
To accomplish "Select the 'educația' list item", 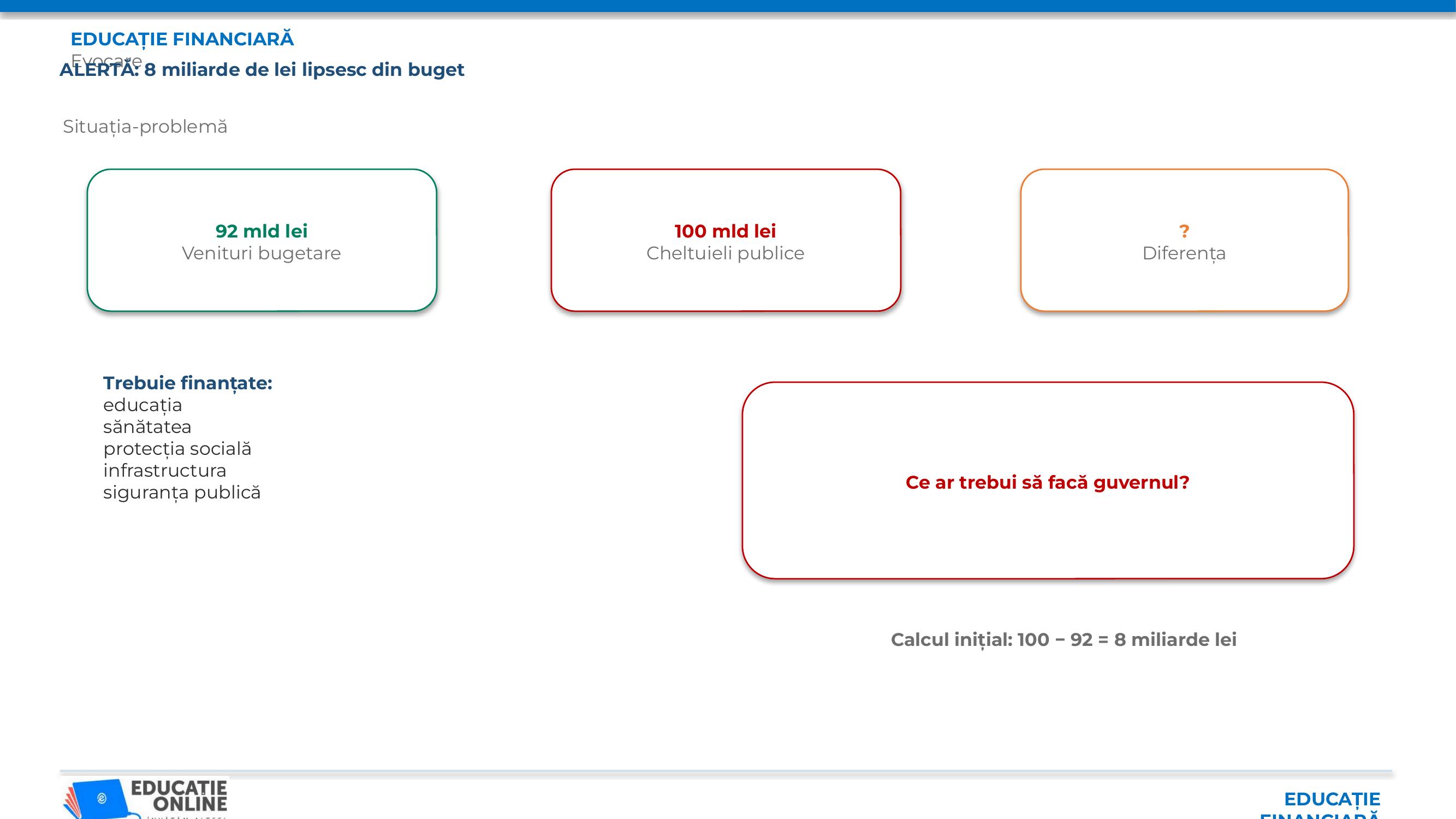I will click(x=142, y=405).
